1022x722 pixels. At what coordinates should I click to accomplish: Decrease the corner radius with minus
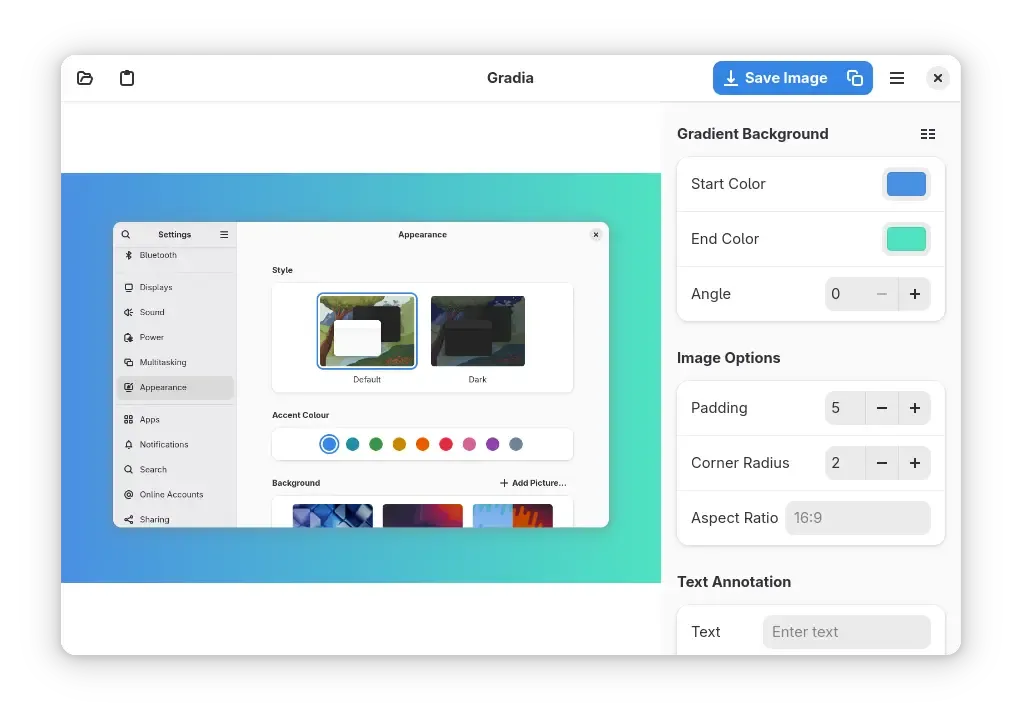(x=882, y=463)
